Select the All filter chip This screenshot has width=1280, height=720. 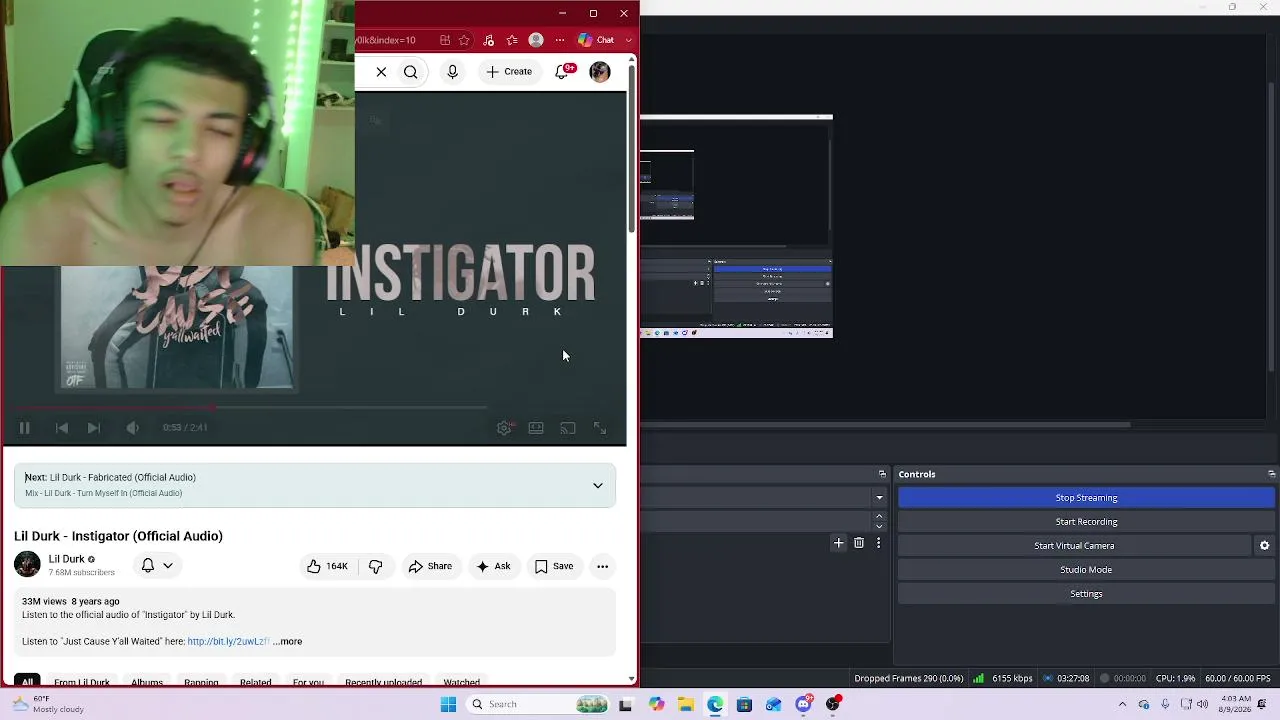coord(27,682)
